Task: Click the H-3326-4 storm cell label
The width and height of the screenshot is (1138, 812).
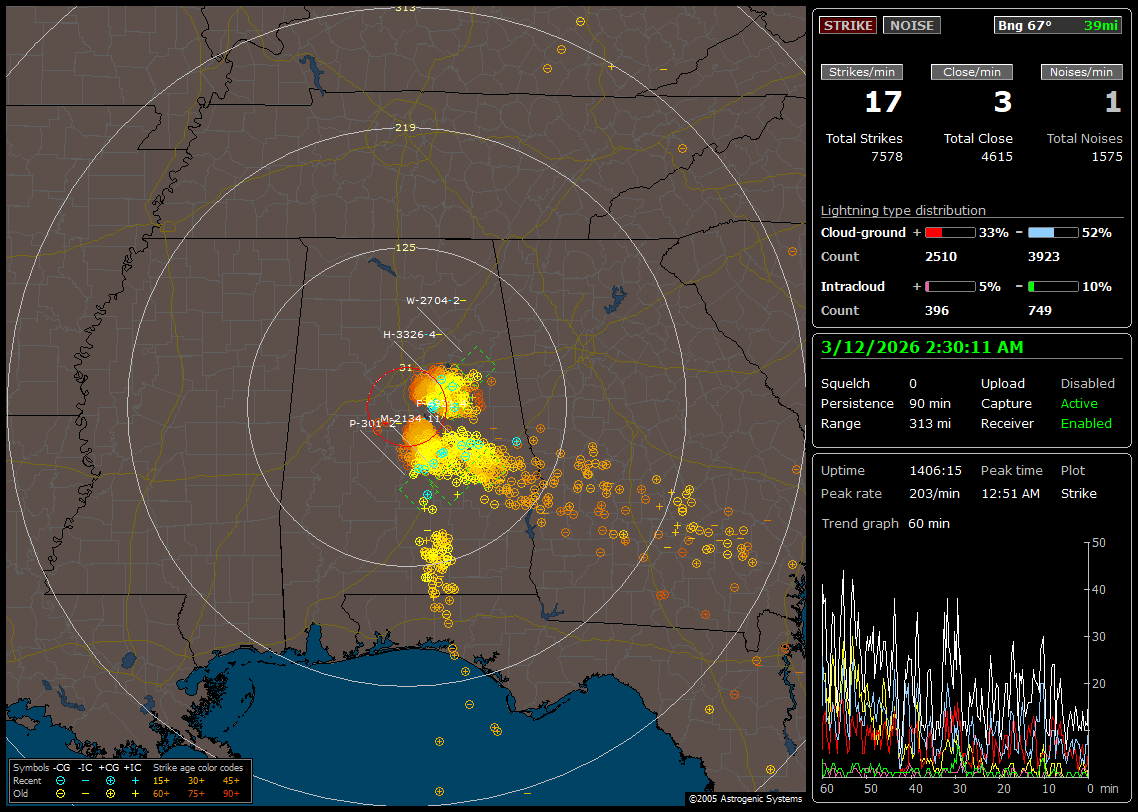Action: tap(410, 334)
